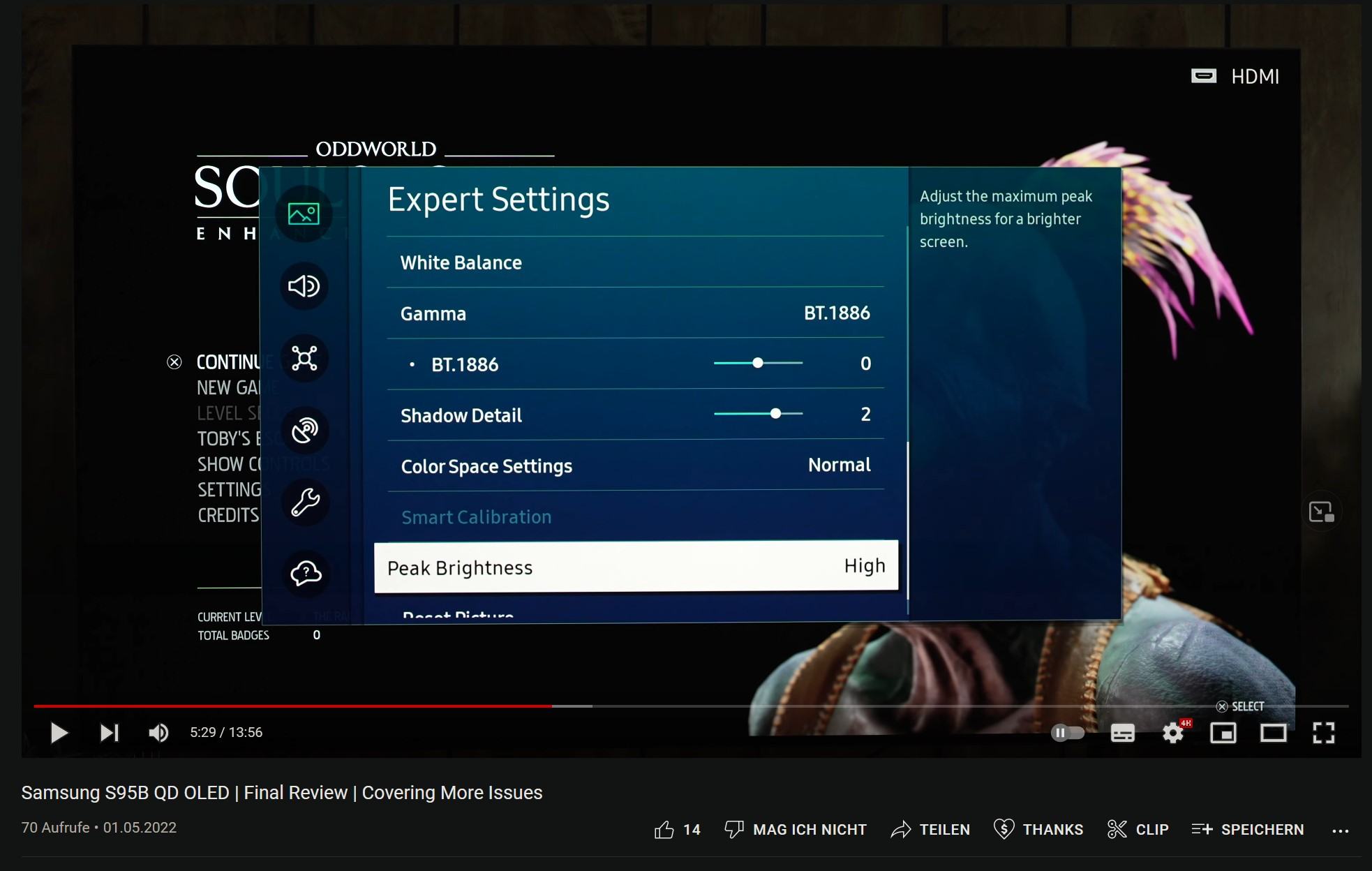Click the CREDITS game menu item
The width and height of the screenshot is (1372, 871).
(x=228, y=515)
